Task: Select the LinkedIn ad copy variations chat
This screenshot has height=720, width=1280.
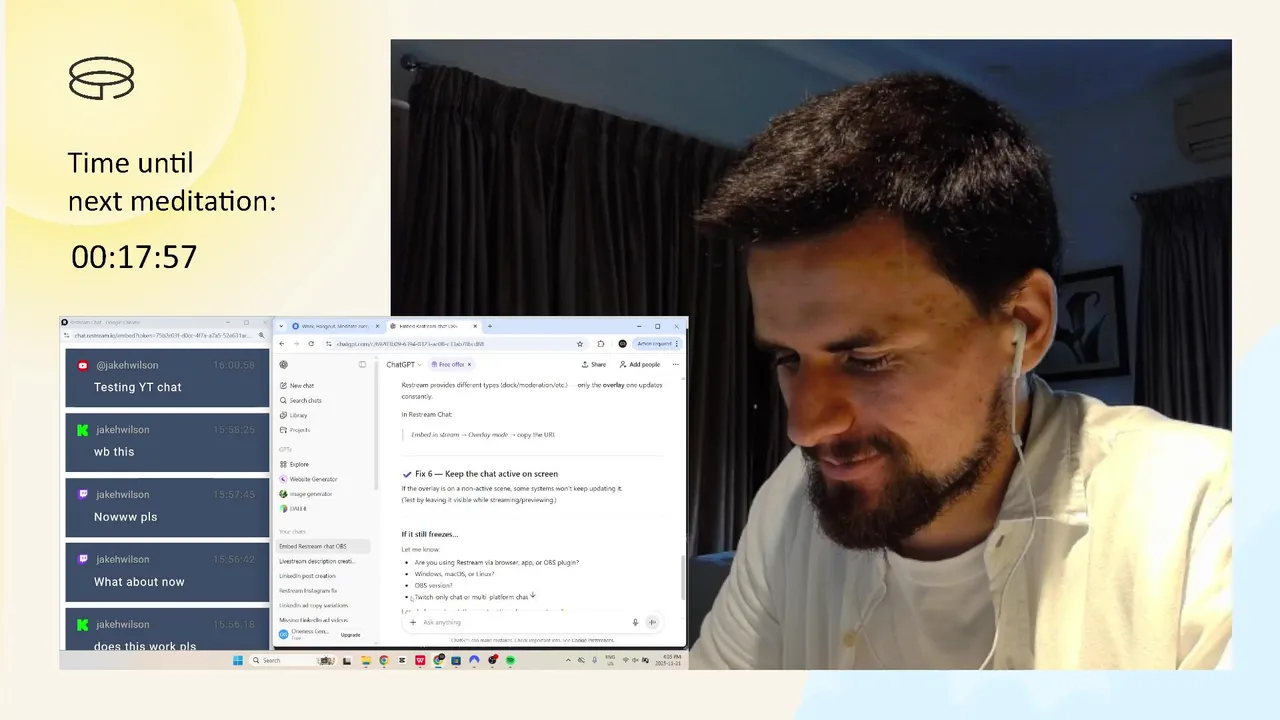Action: pyautogui.click(x=323, y=605)
